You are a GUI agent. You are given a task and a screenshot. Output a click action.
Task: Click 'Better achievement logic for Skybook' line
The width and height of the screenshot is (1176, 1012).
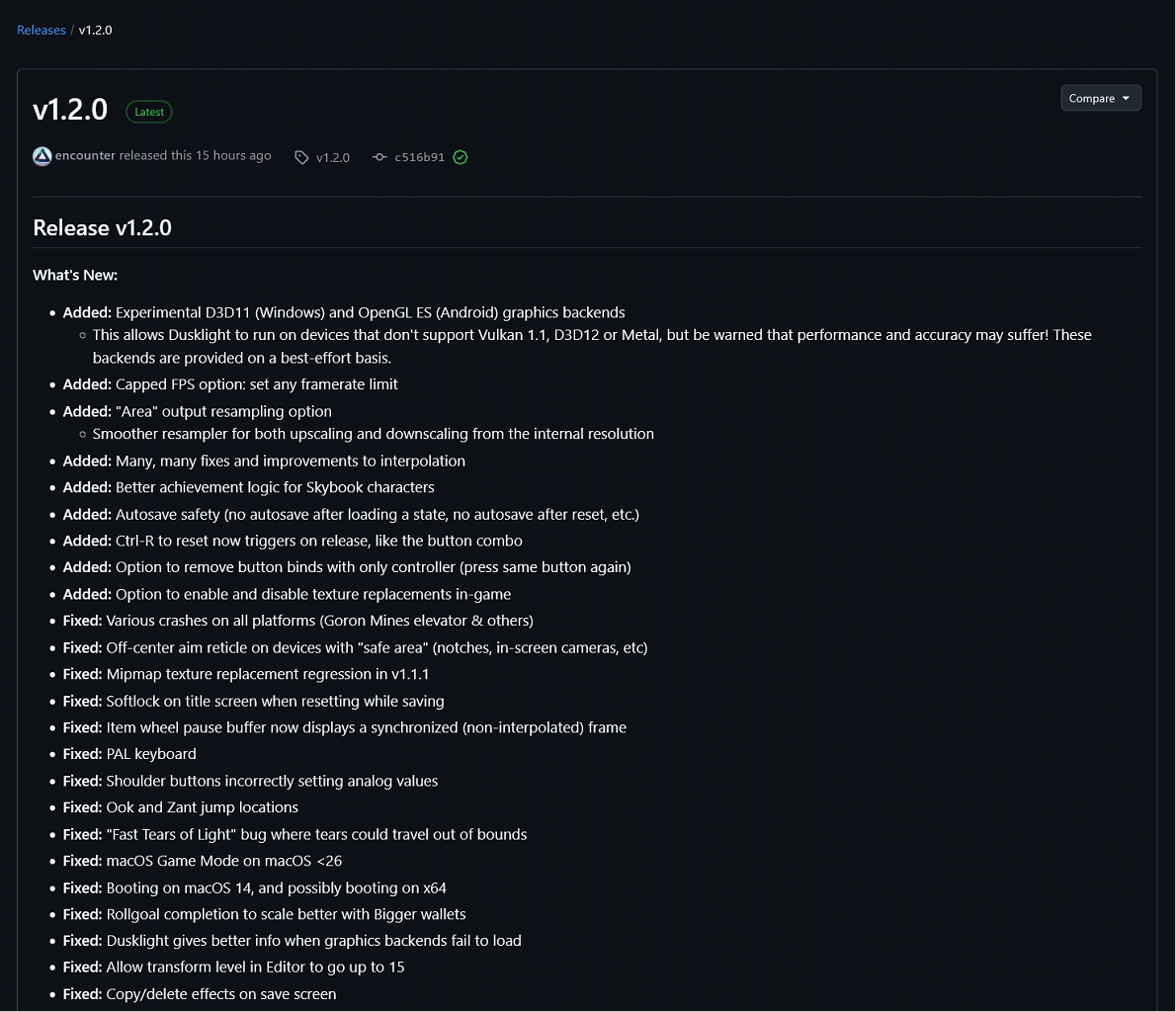pyautogui.click(x=248, y=487)
